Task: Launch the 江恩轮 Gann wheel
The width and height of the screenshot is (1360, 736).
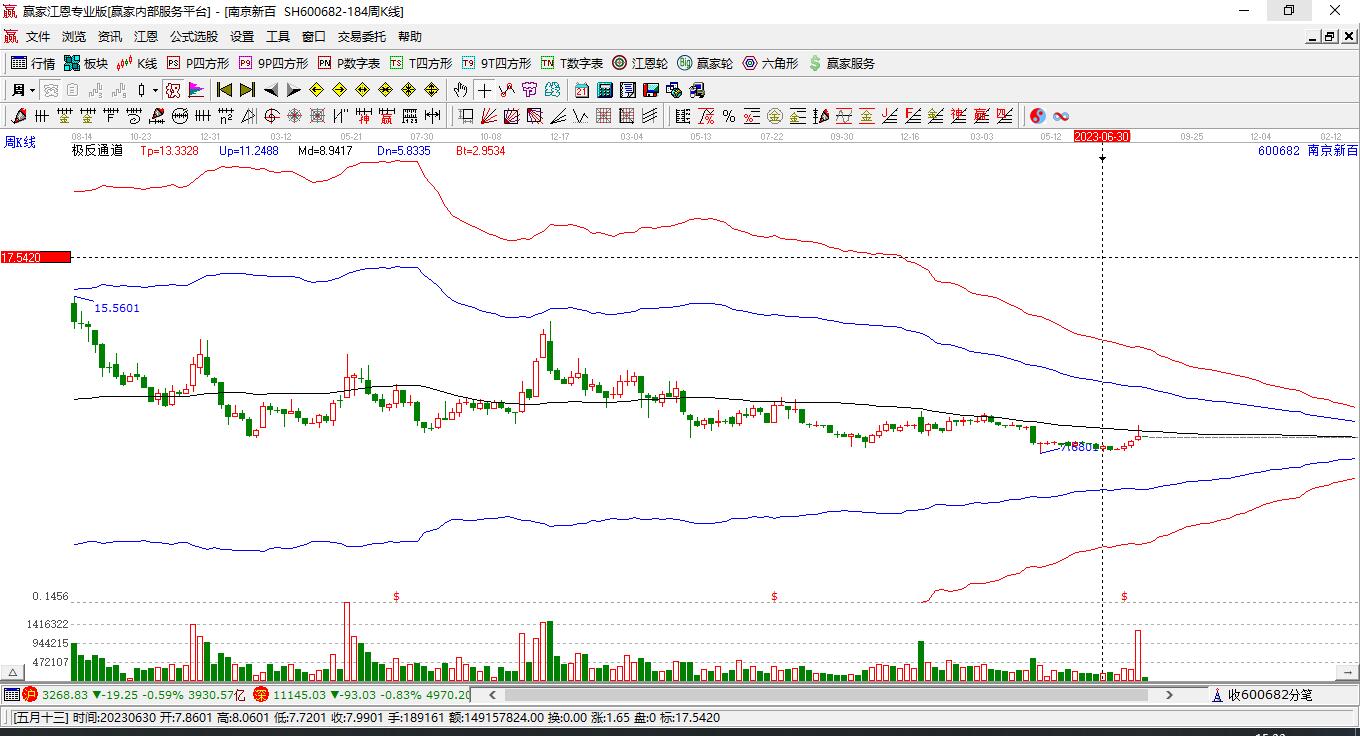Action: [640, 63]
